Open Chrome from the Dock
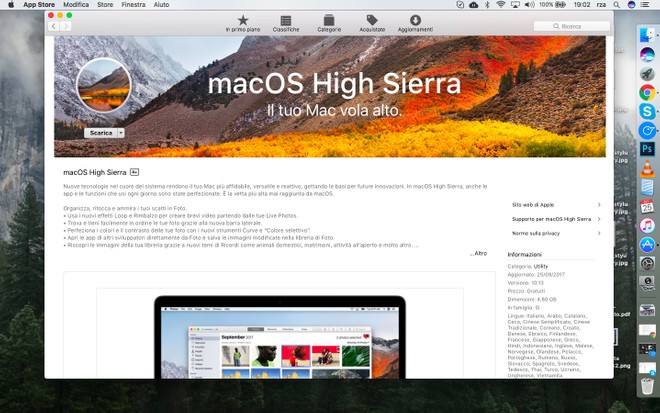 pos(647,92)
